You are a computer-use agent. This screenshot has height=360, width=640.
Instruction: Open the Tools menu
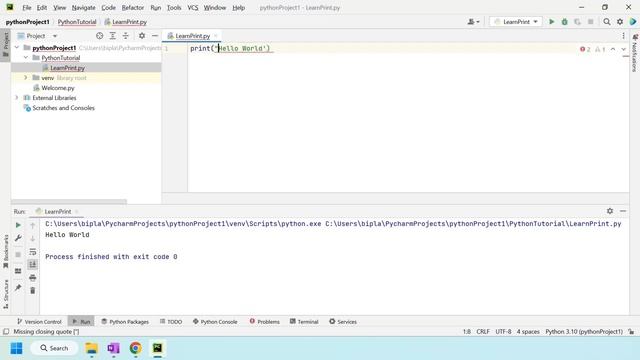(174, 7)
